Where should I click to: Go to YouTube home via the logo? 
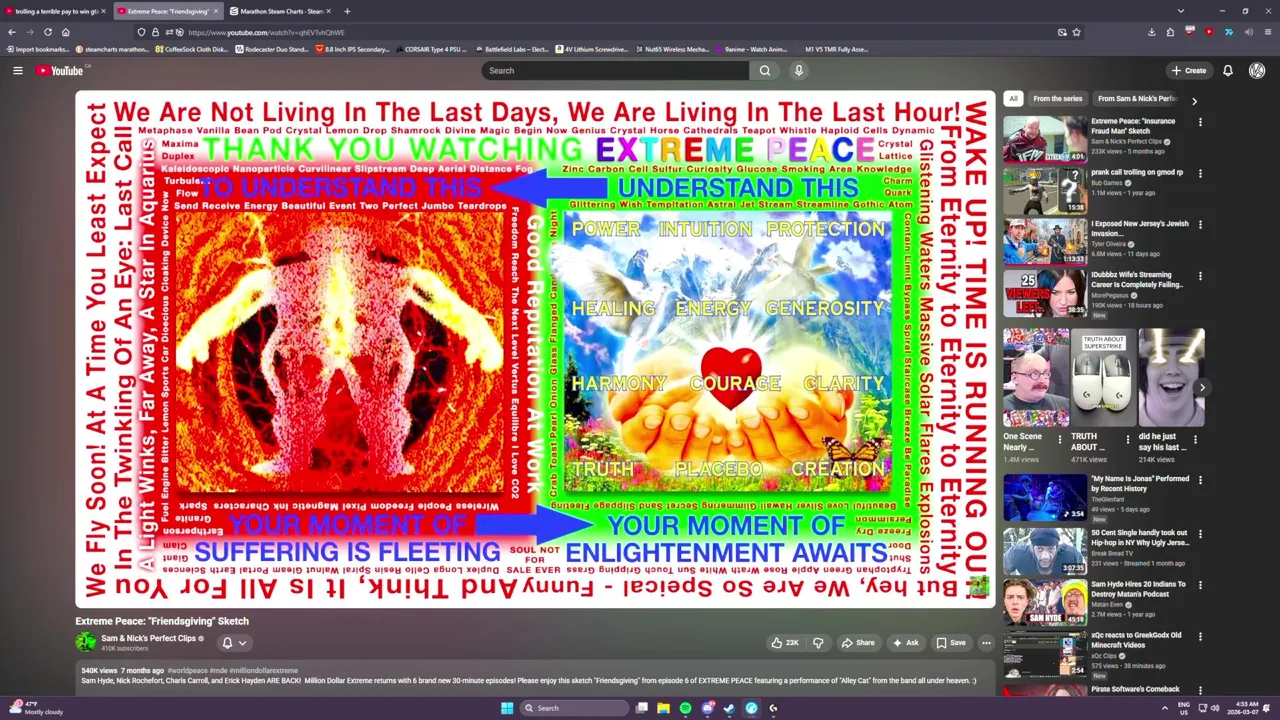pos(62,70)
